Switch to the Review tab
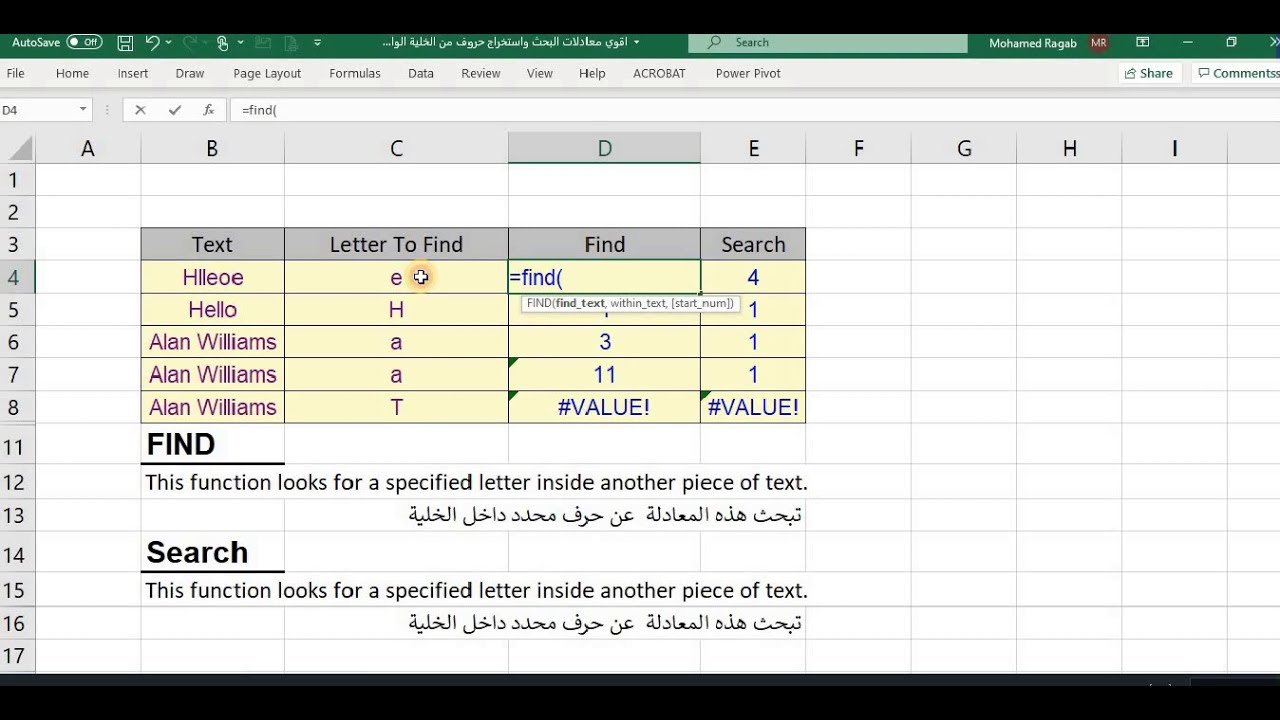 tap(480, 73)
